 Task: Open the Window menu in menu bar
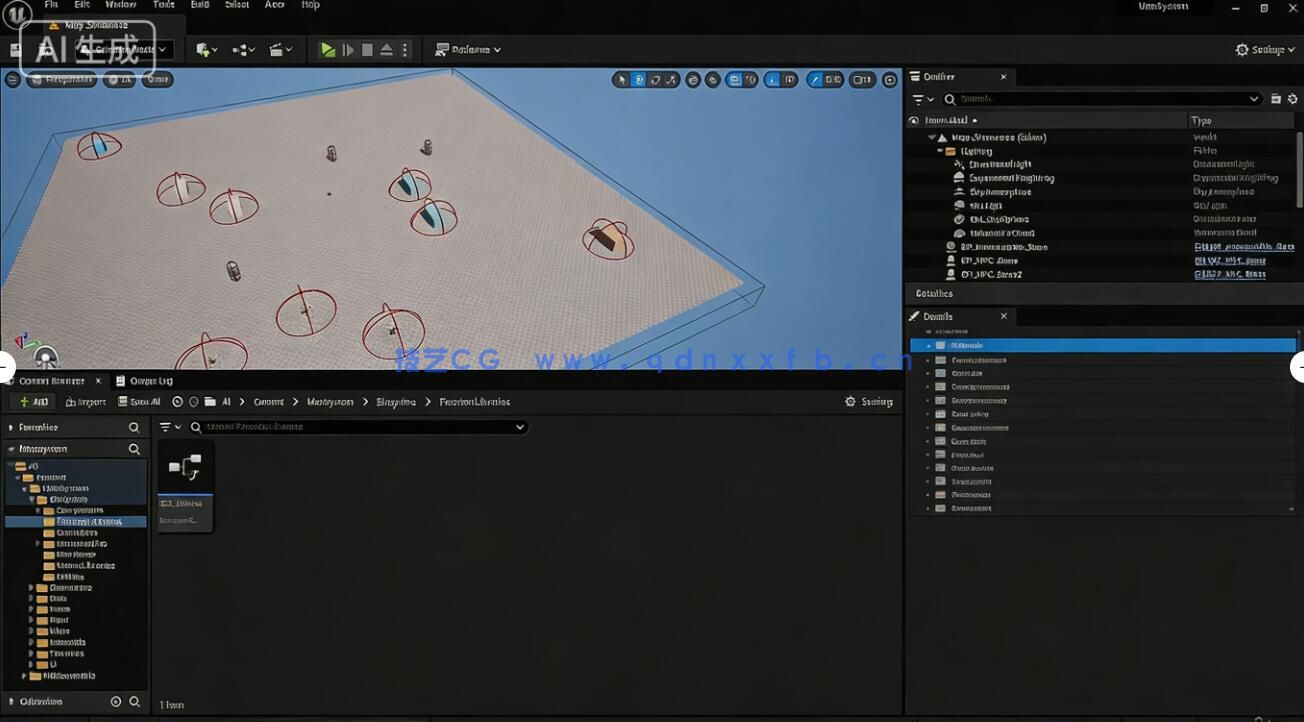click(x=121, y=5)
